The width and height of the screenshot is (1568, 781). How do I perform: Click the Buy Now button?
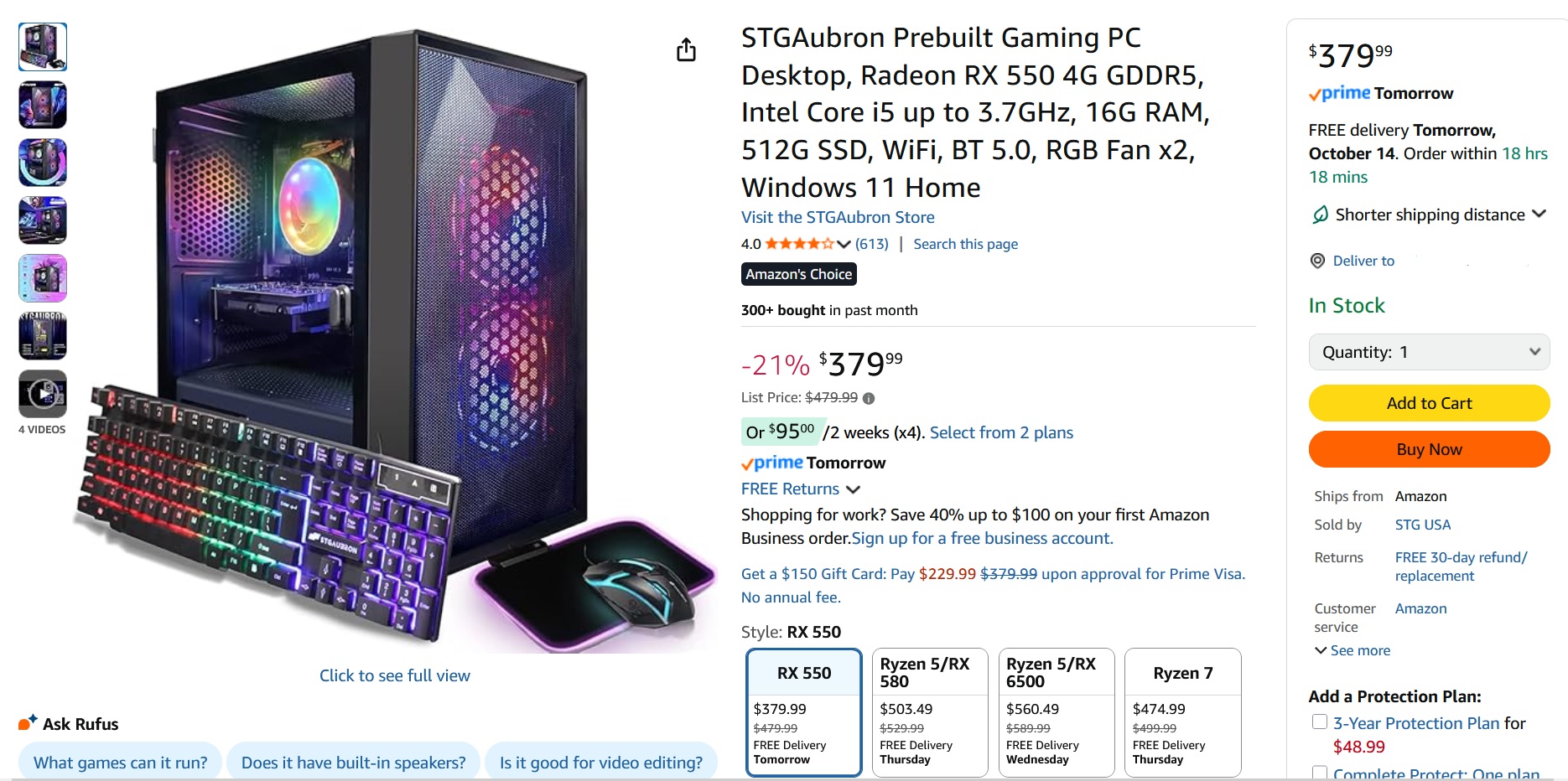pyautogui.click(x=1429, y=449)
